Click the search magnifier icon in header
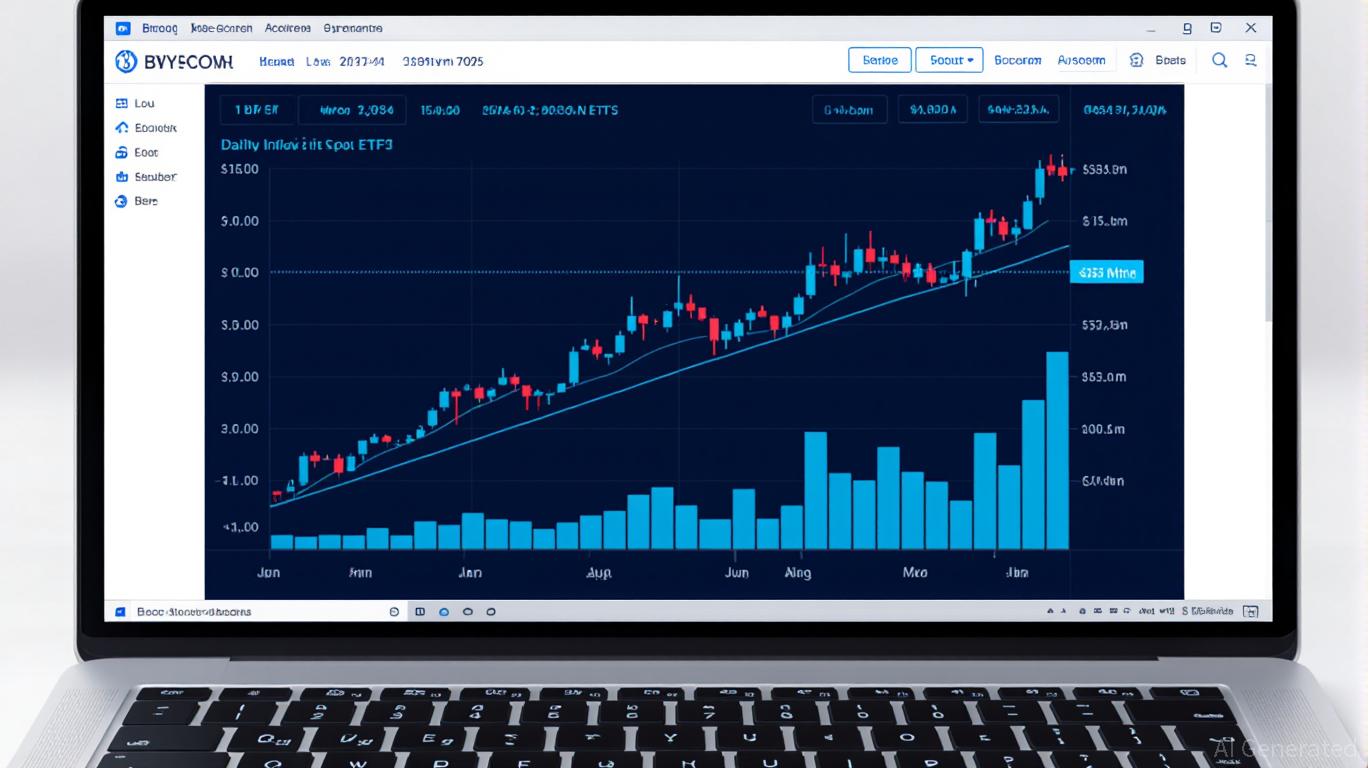 (x=1219, y=60)
